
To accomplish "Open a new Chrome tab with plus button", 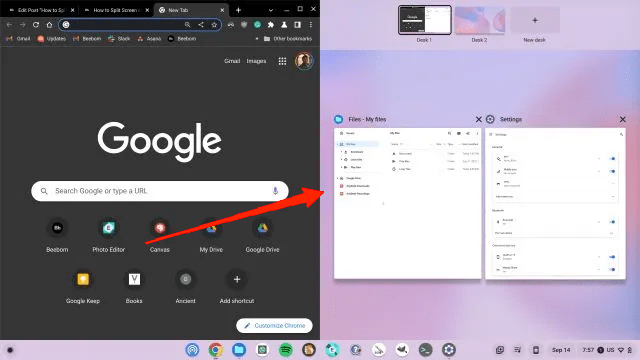I will 238,10.
